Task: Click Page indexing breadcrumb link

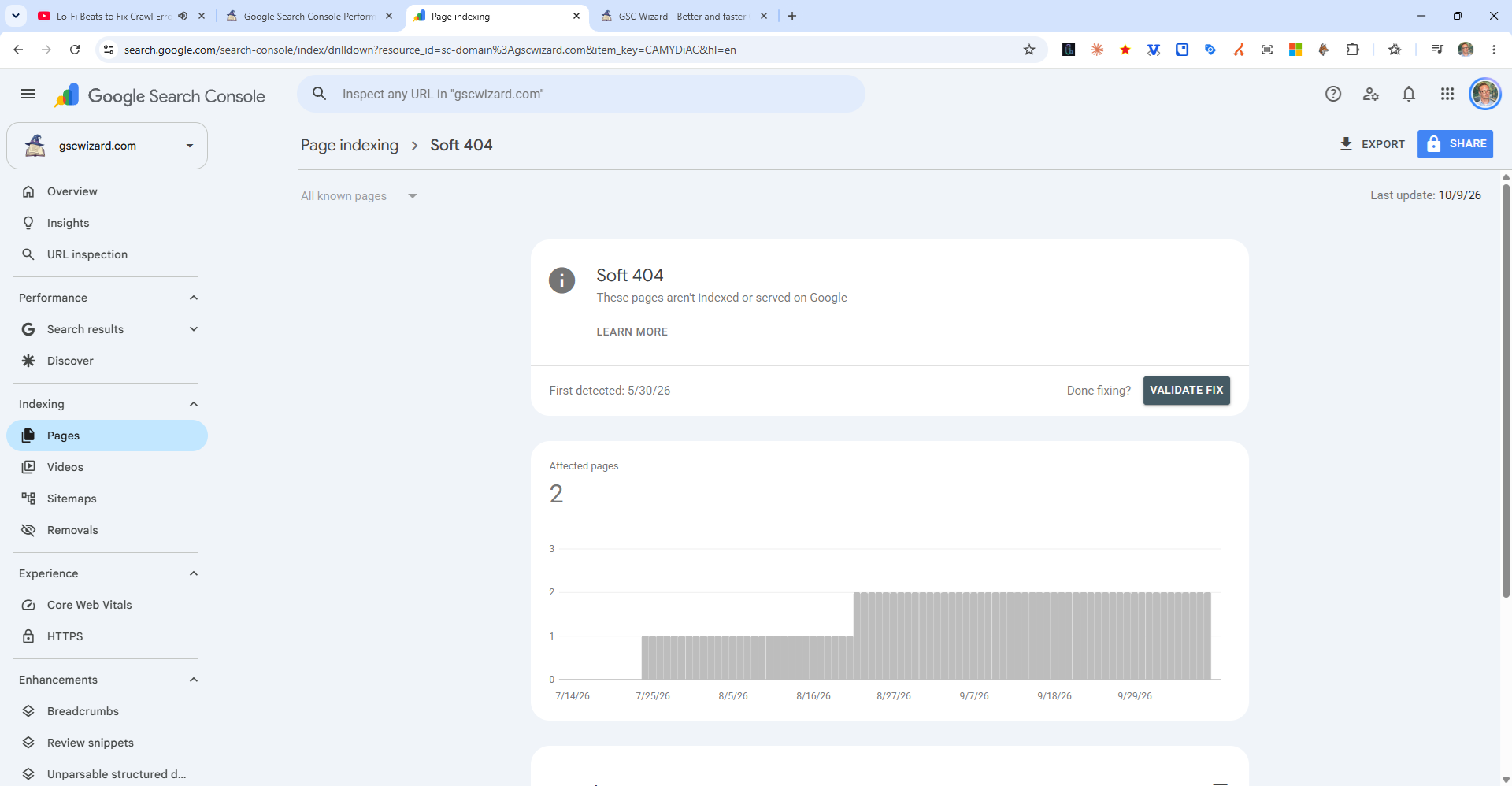Action: [x=350, y=145]
